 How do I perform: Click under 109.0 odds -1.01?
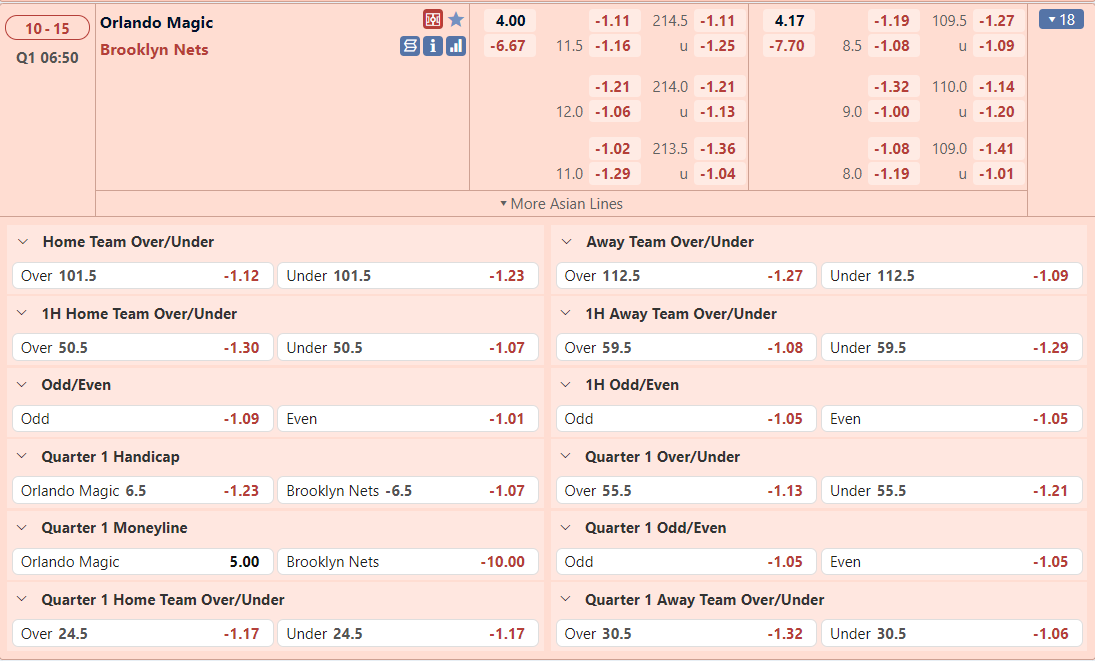999,174
